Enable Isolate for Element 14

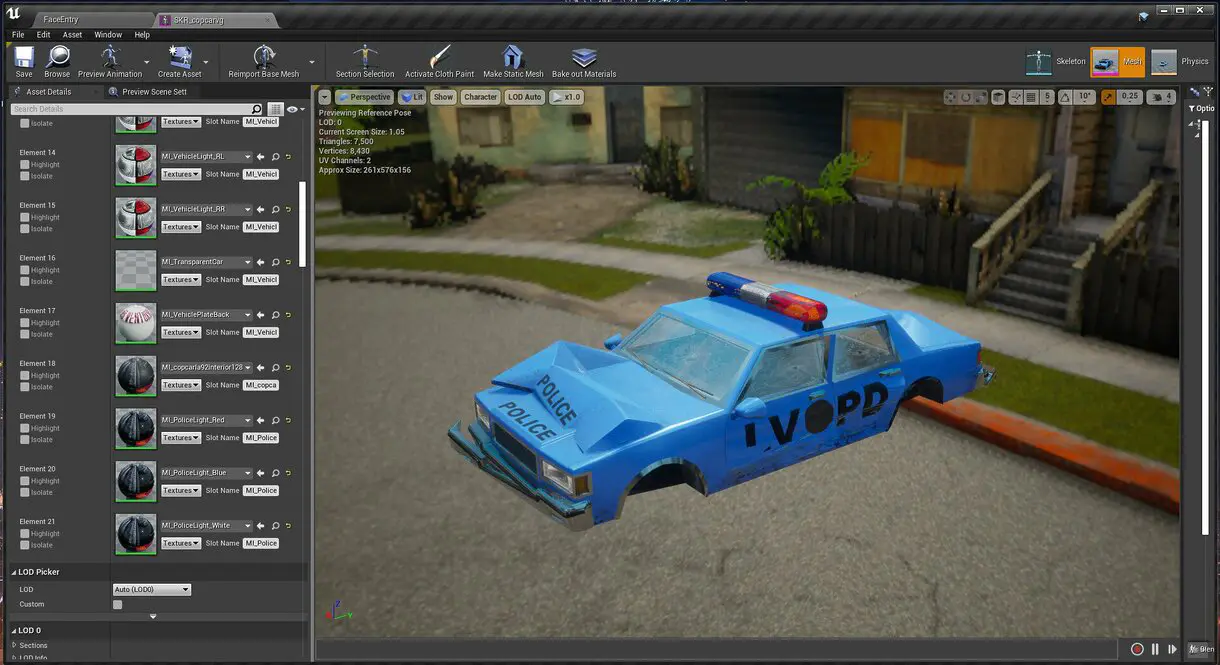[x=25, y=176]
